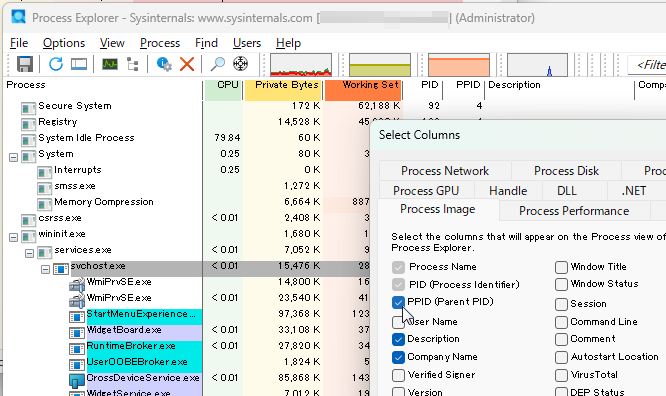The image size is (666, 396).
Task: Open the View menu
Action: pyautogui.click(x=112, y=43)
